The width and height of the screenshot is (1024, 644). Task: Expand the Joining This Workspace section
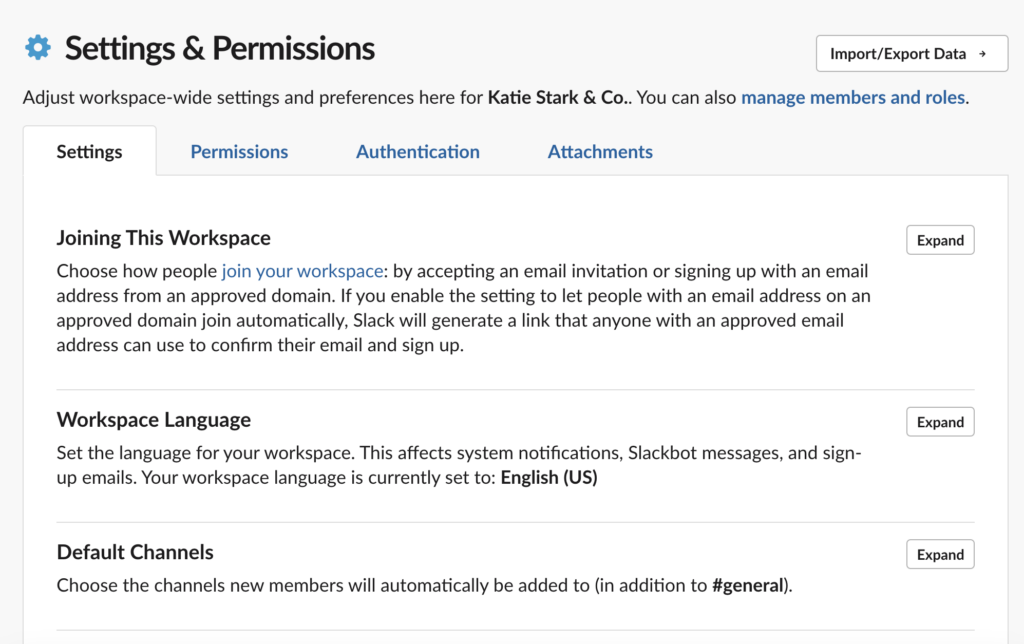(940, 240)
